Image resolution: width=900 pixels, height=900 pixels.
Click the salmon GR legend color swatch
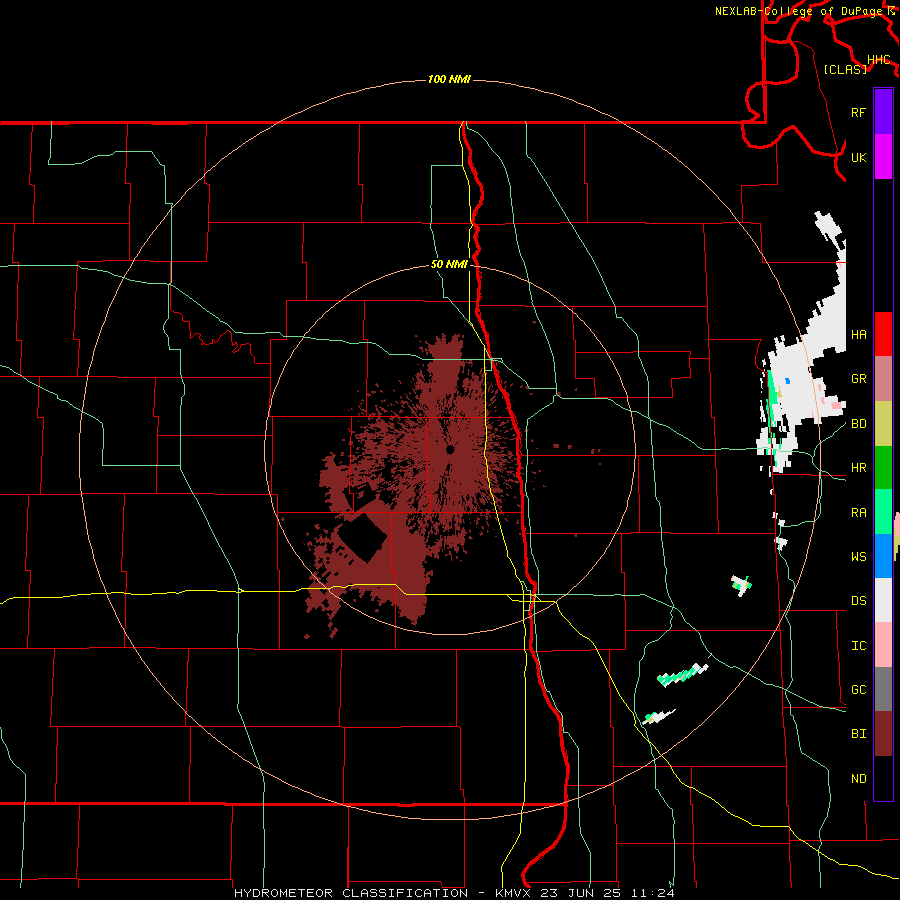pyautogui.click(x=883, y=379)
